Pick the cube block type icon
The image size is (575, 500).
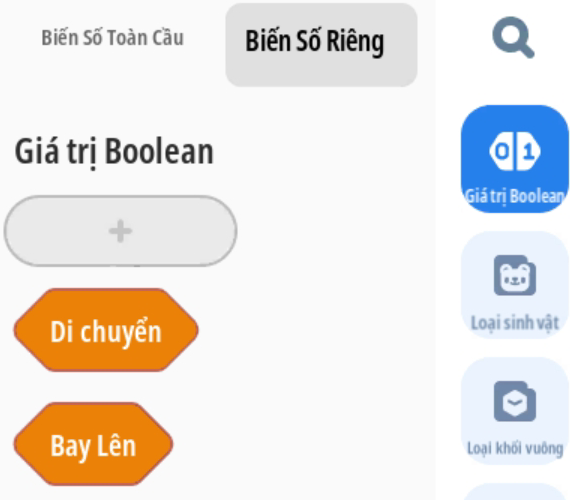pyautogui.click(x=515, y=401)
